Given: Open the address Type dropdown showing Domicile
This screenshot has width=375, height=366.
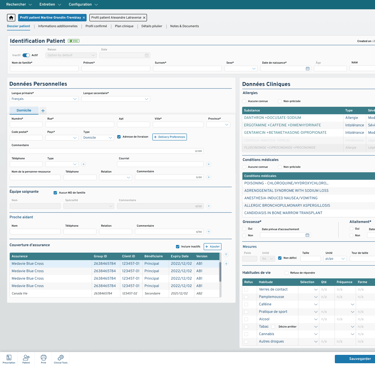Looking at the screenshot, I should 98,138.
